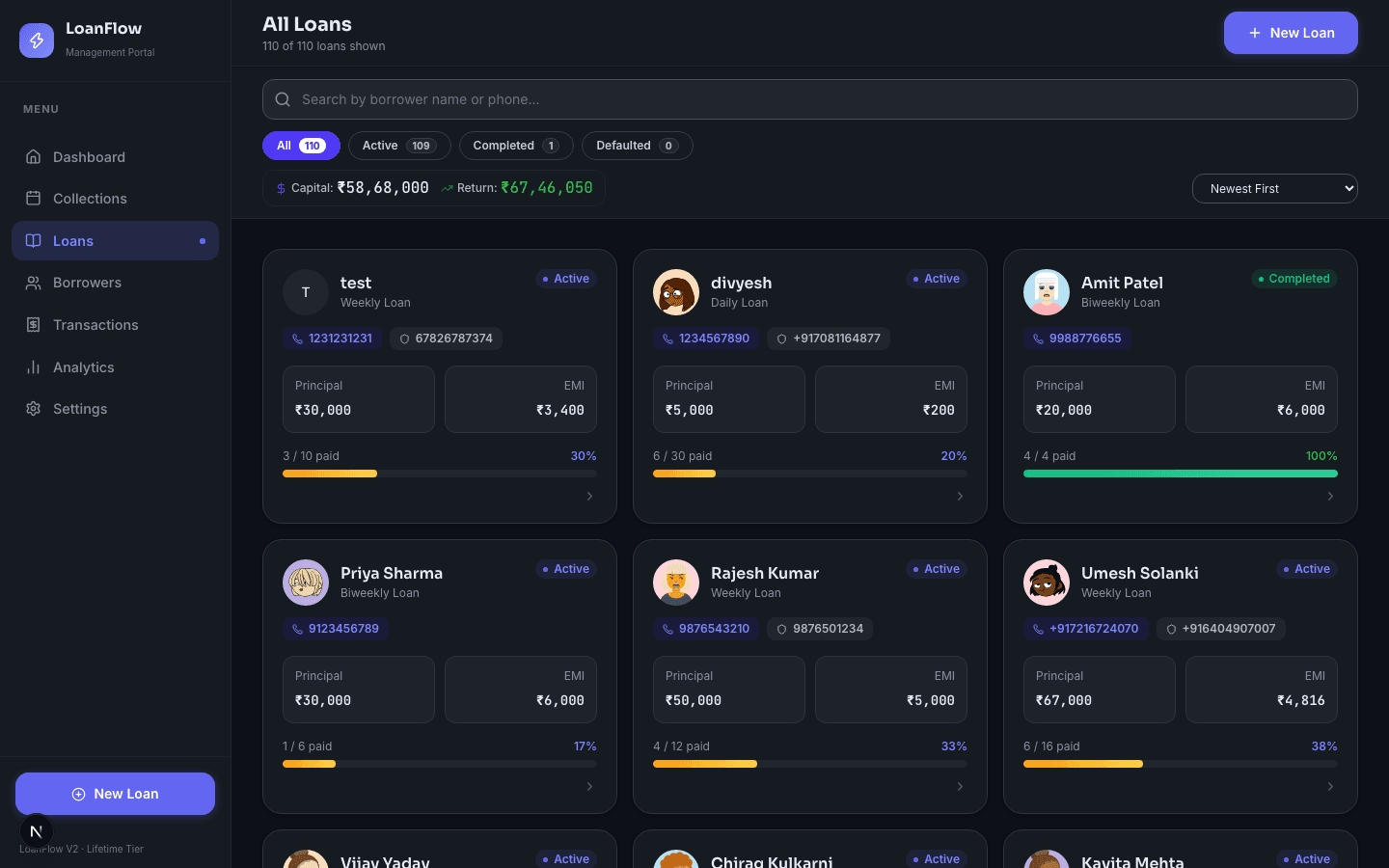Click Amit Patel's avatar picture
Image resolution: width=1389 pixels, height=868 pixels.
tap(1047, 292)
